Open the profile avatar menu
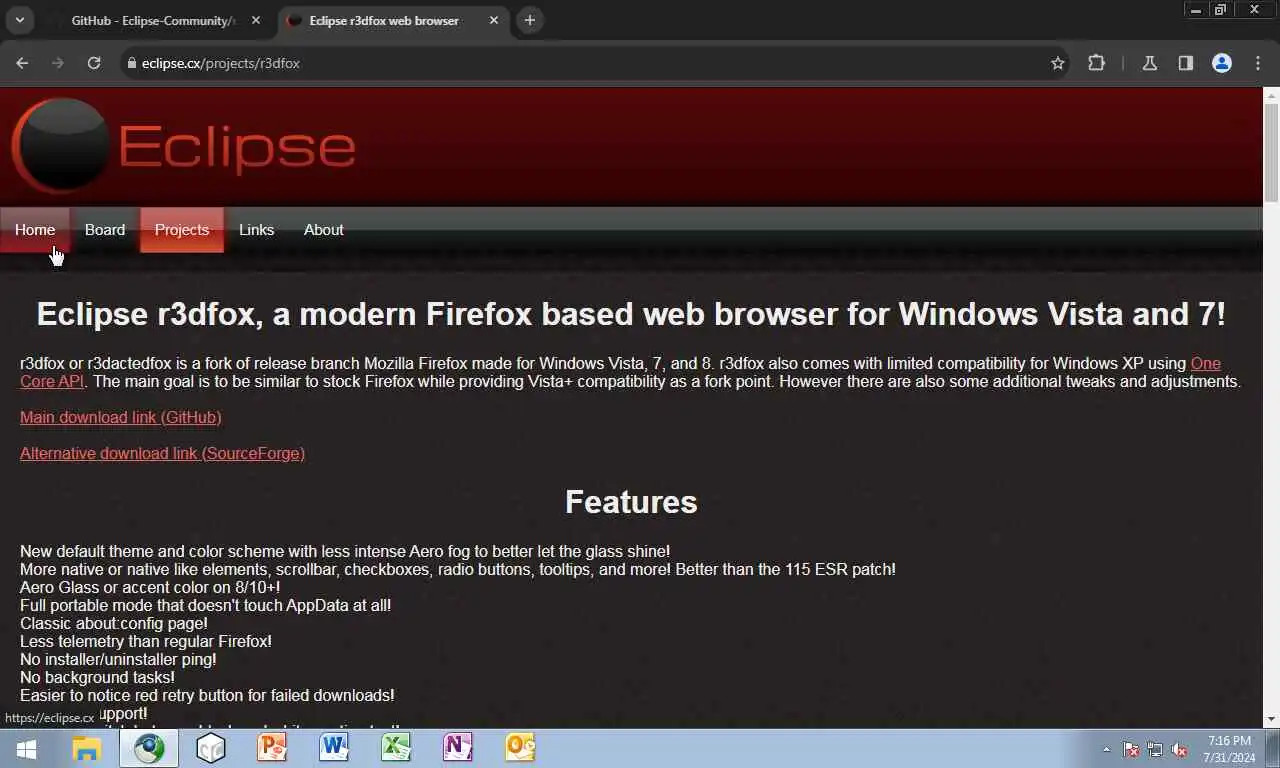The height and width of the screenshot is (768, 1280). [1222, 63]
